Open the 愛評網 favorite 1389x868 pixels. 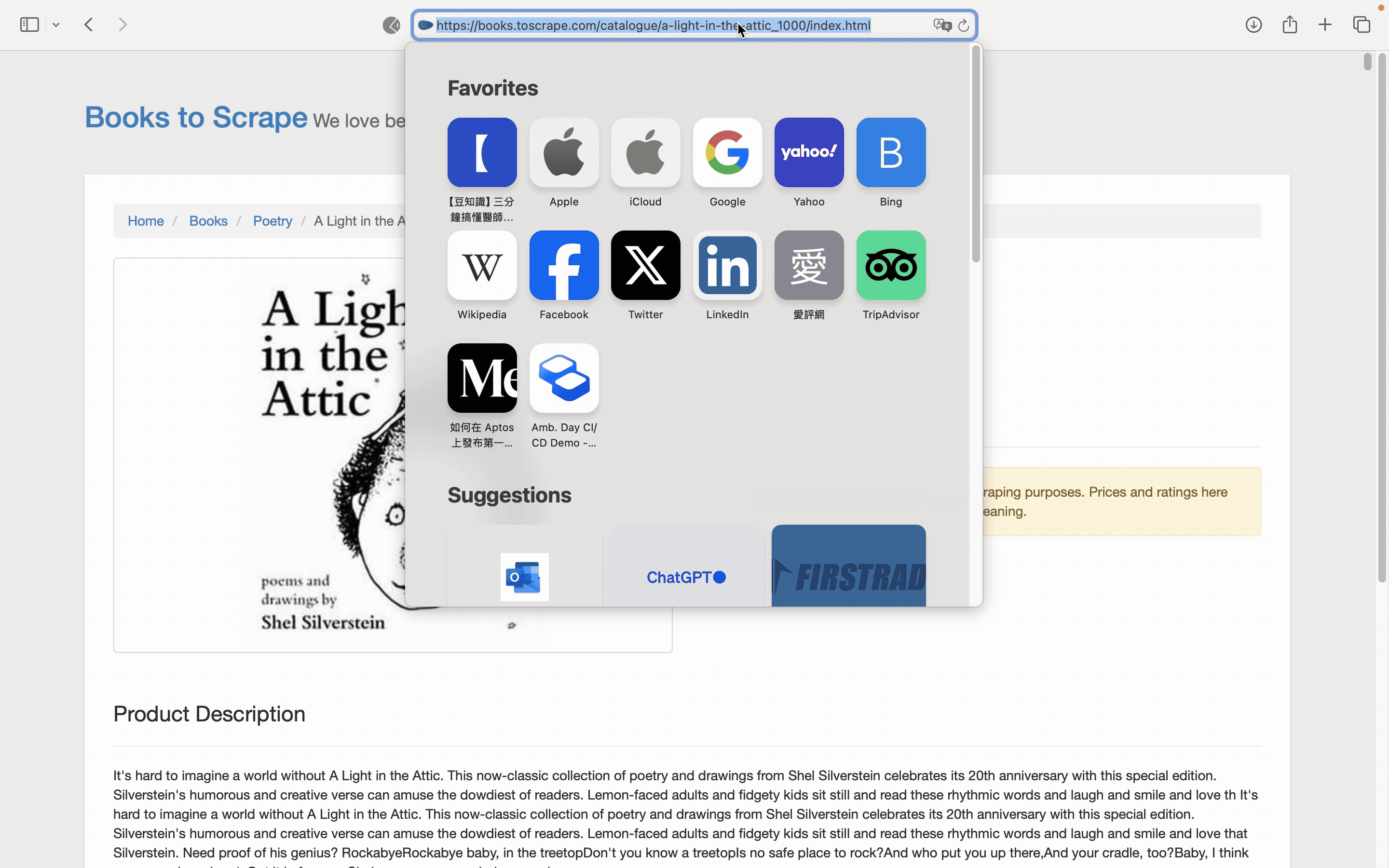[x=809, y=265]
